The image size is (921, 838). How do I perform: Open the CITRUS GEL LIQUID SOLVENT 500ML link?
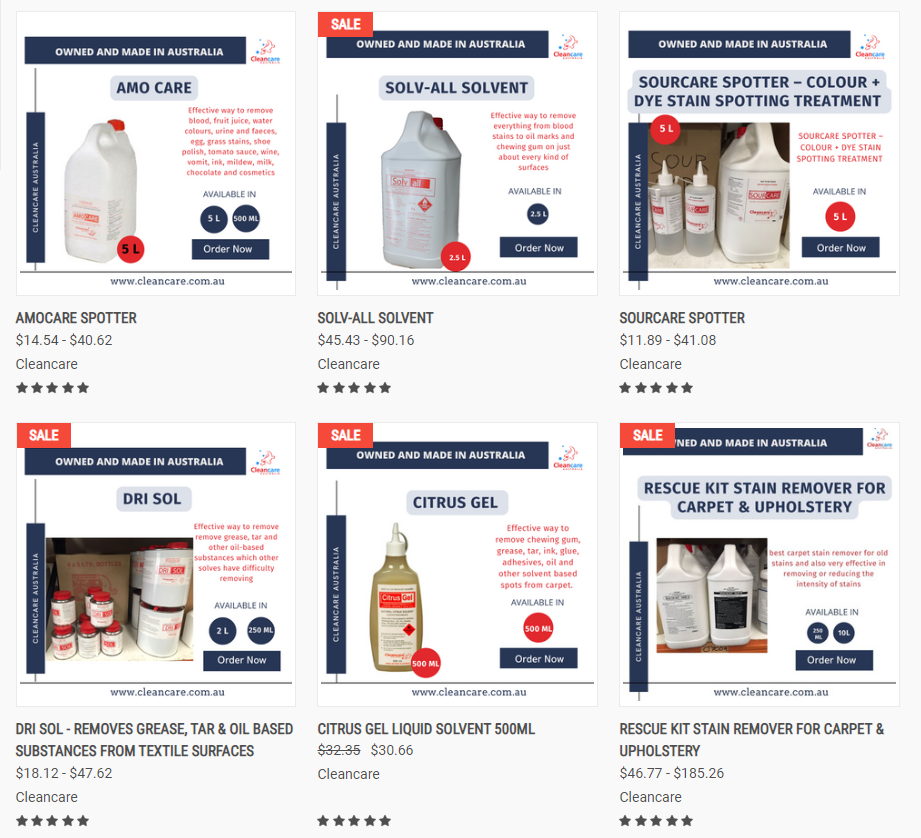pyautogui.click(x=426, y=729)
